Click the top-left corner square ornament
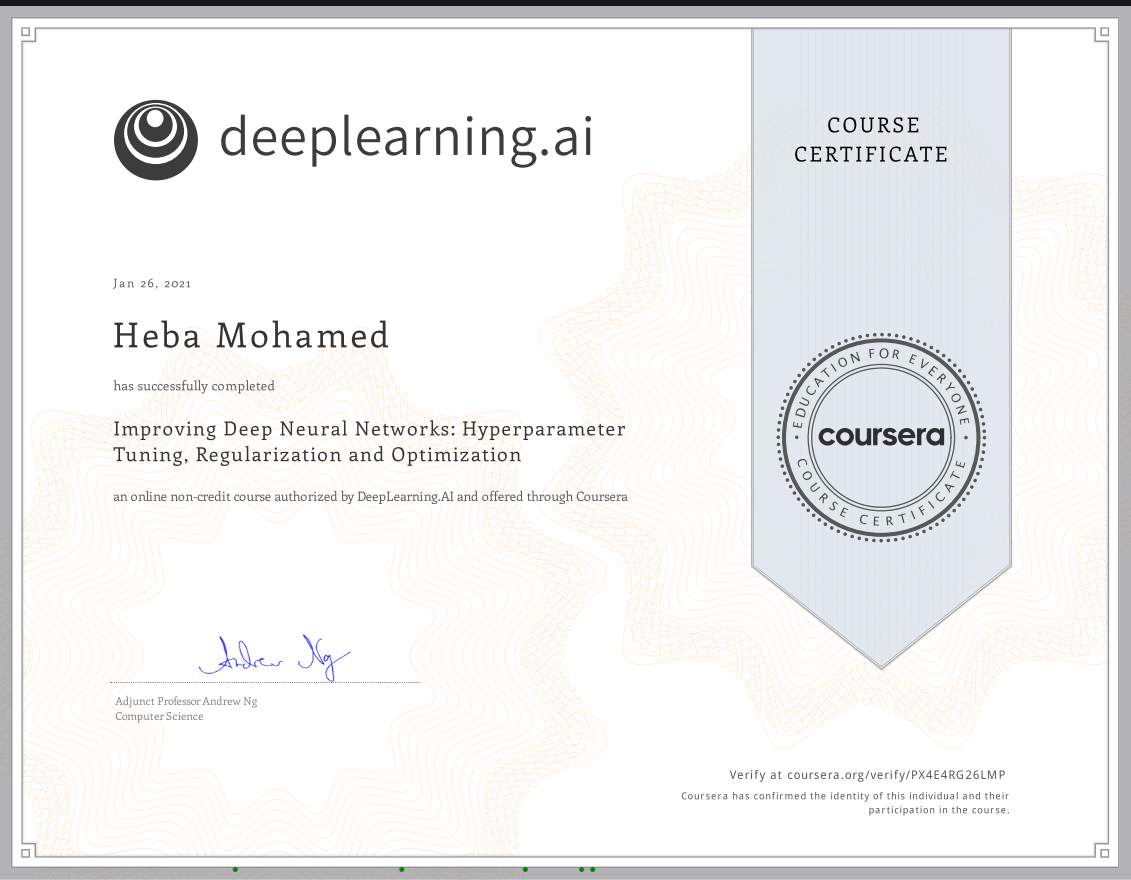The image size is (1131, 880). [28, 35]
